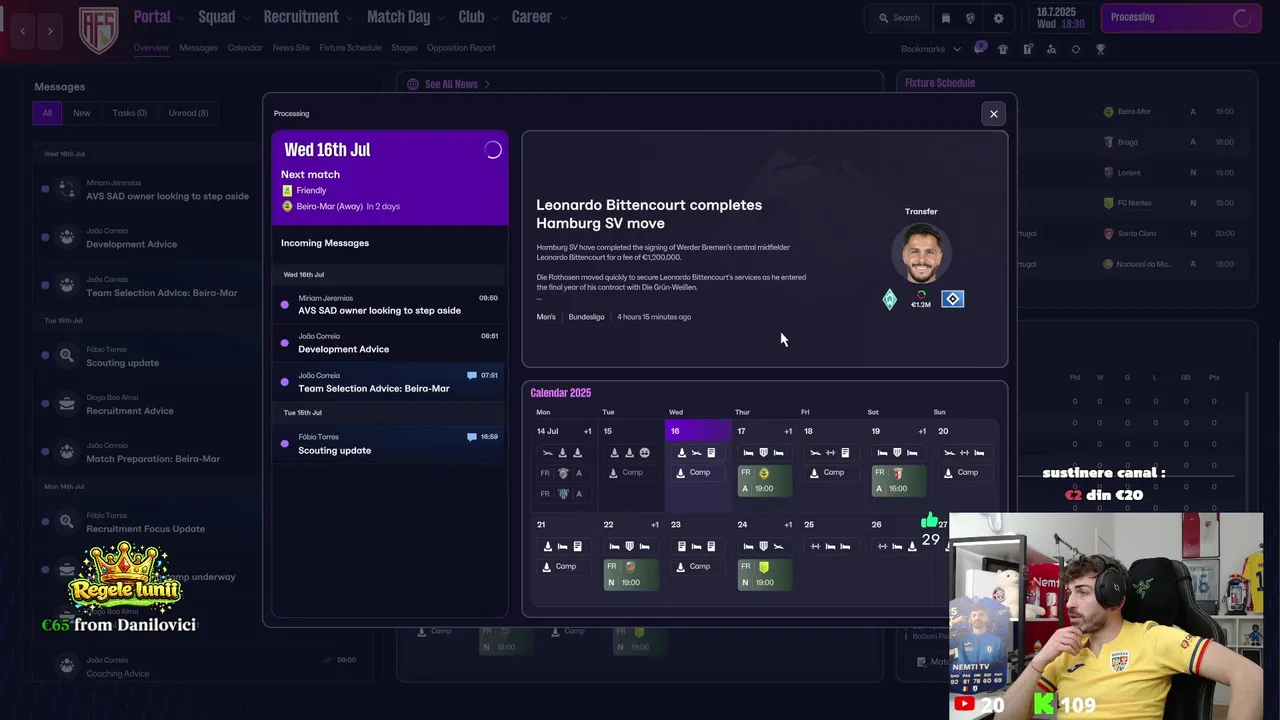Switch to the Fixture Schedule sub-tab

350,48
